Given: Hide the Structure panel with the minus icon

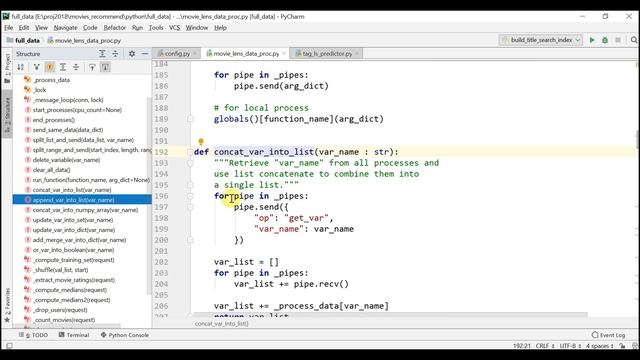Looking at the screenshot, I should tap(144, 53).
